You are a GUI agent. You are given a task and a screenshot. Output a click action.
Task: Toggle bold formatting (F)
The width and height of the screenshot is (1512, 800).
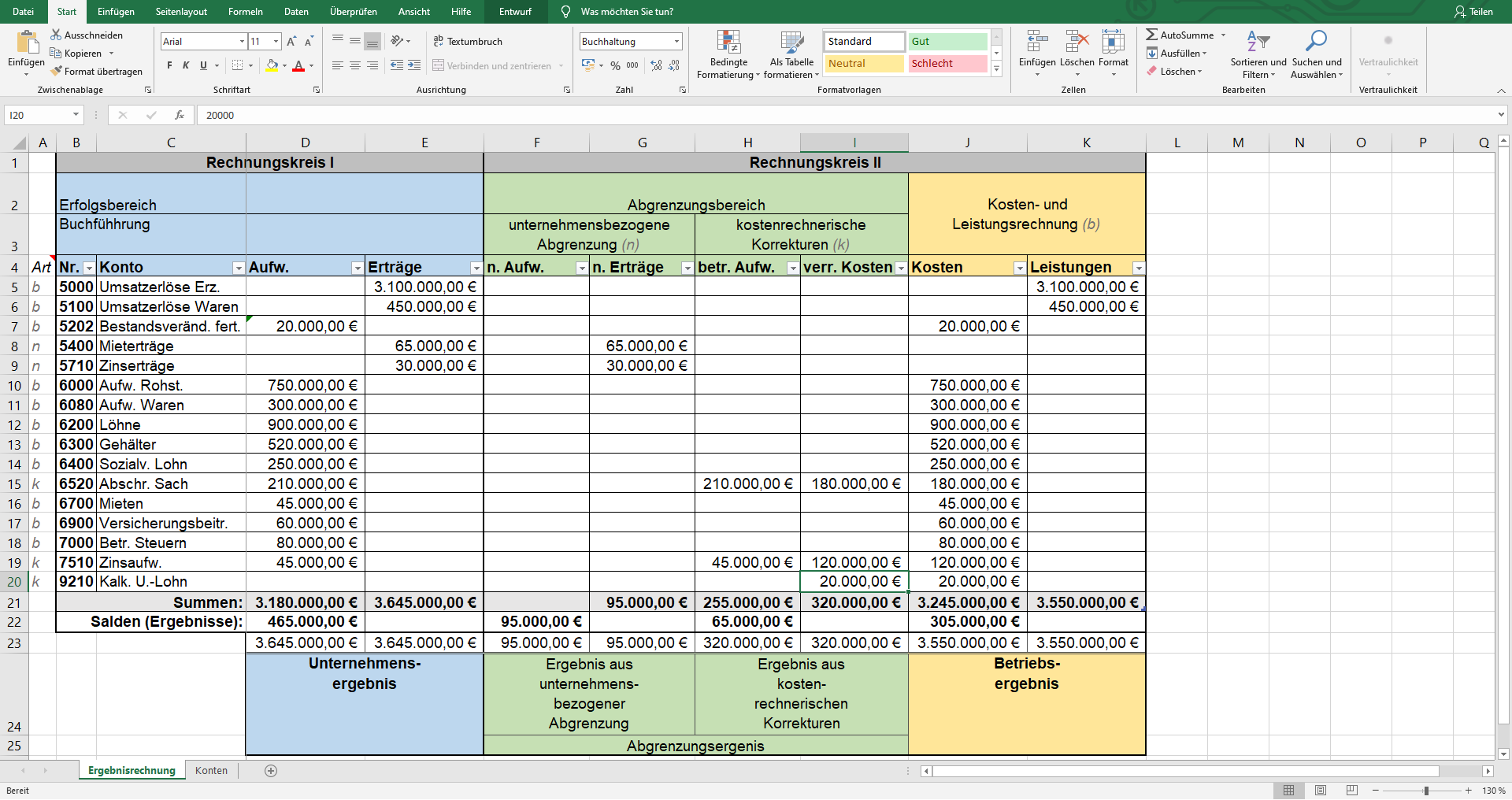click(169, 65)
